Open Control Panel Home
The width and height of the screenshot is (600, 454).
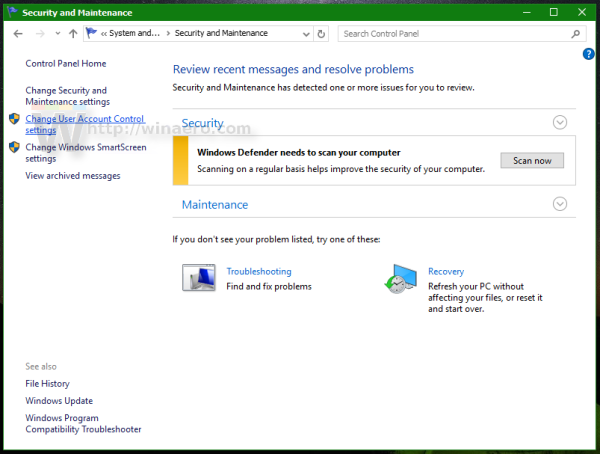pyautogui.click(x=66, y=64)
